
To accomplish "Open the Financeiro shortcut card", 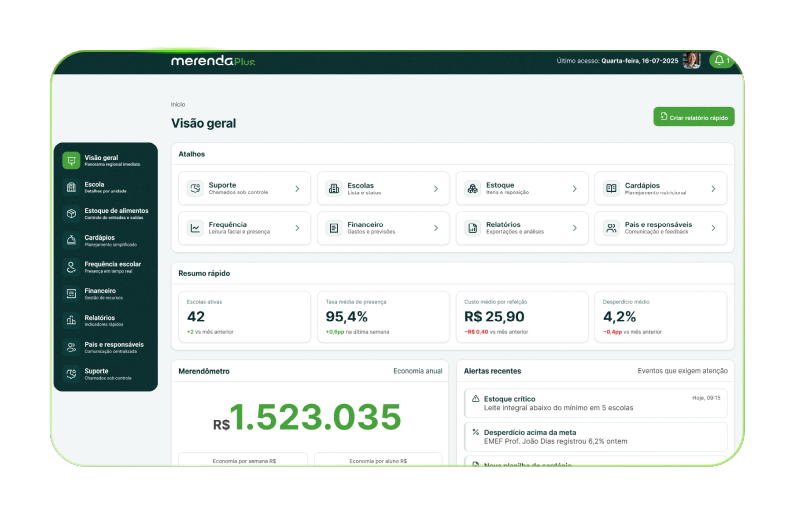I will pos(384,228).
